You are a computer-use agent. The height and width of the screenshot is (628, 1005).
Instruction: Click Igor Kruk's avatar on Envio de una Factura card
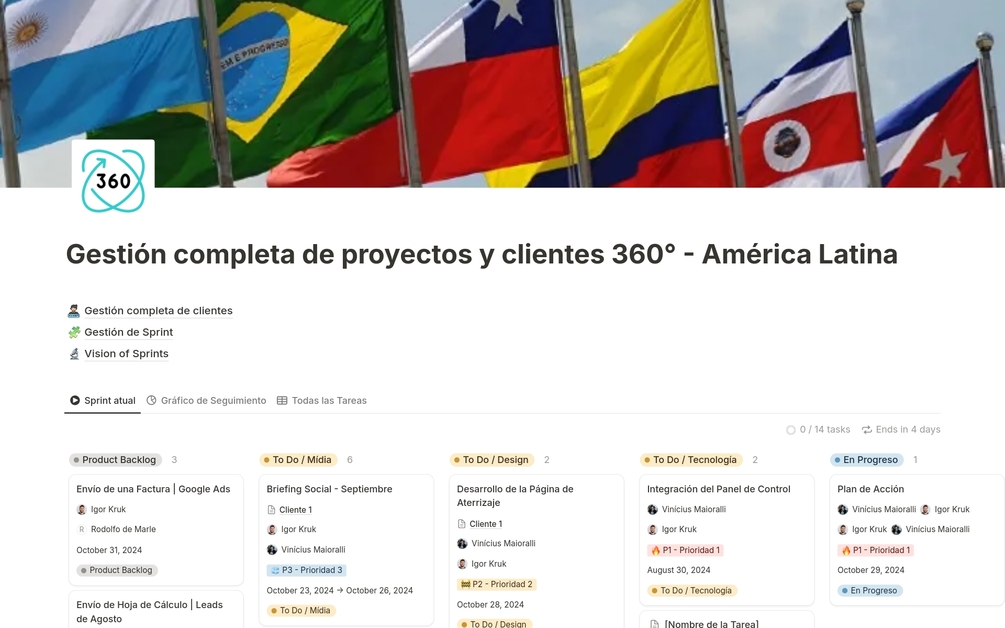[x=82, y=509]
